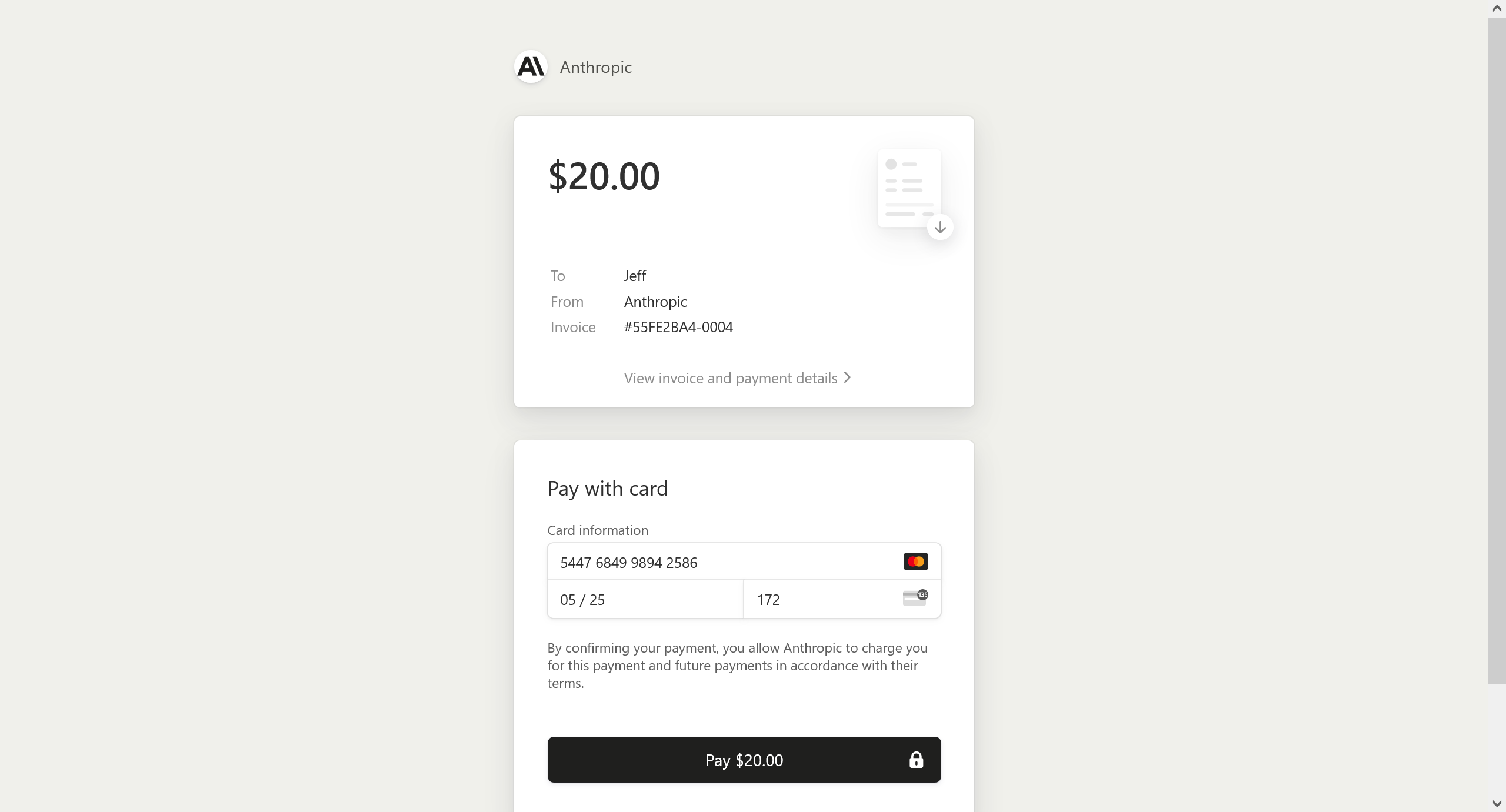Click the Anthropic logo icon
The width and height of the screenshot is (1506, 812).
pos(531,66)
